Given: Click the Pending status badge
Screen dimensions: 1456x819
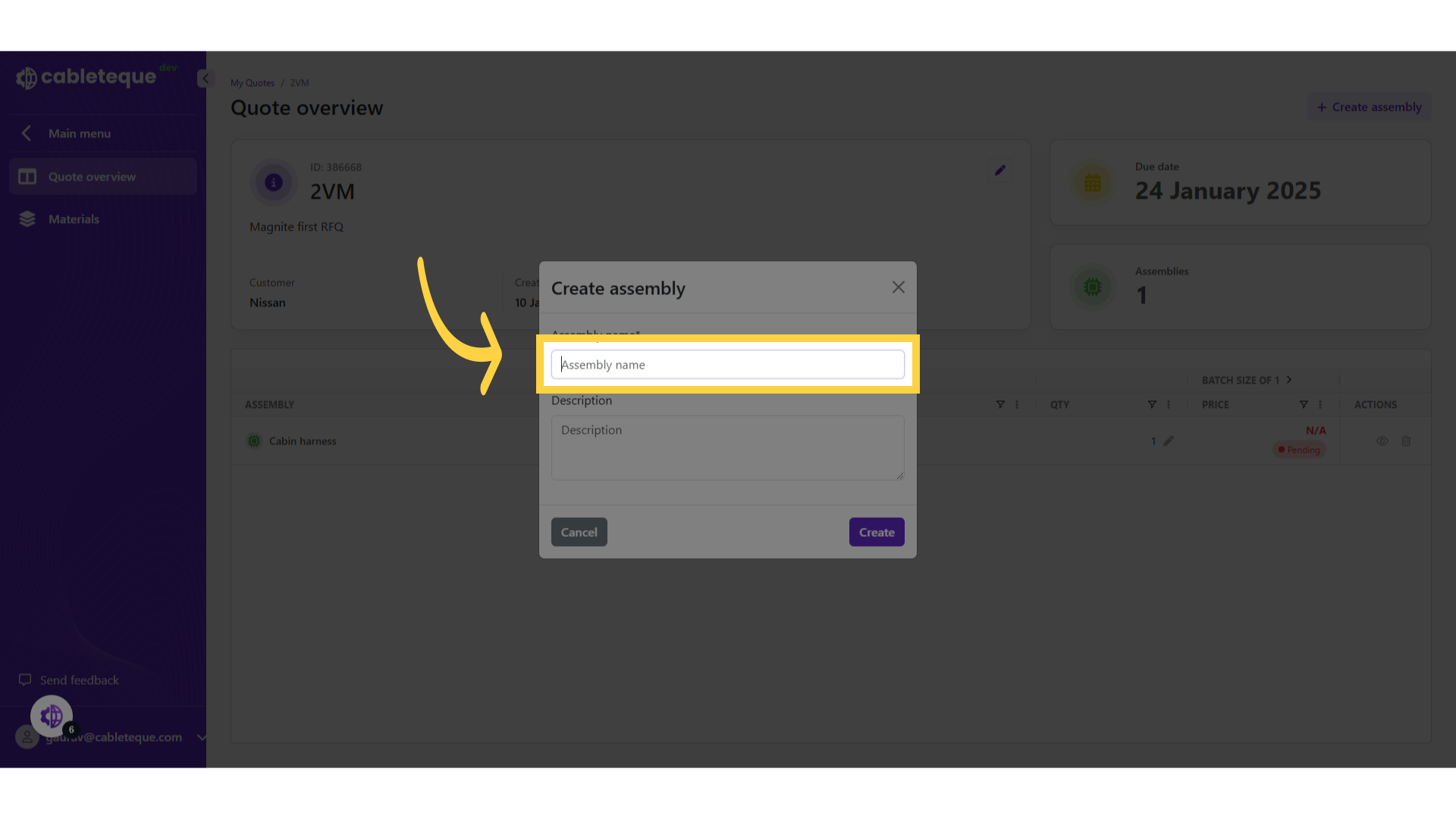Looking at the screenshot, I should coord(1299,449).
